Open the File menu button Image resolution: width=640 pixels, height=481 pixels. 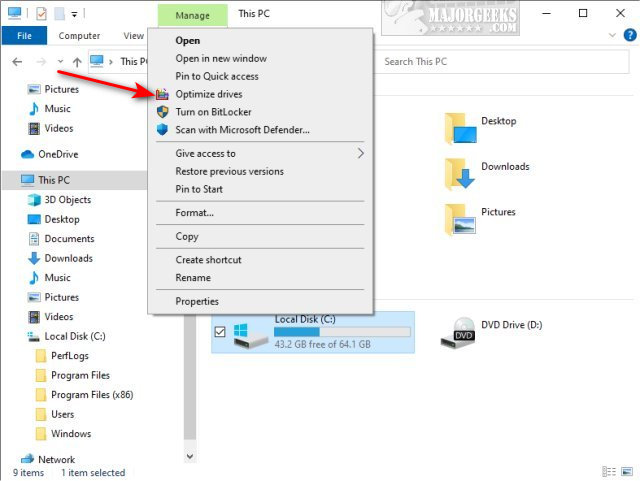click(24, 36)
